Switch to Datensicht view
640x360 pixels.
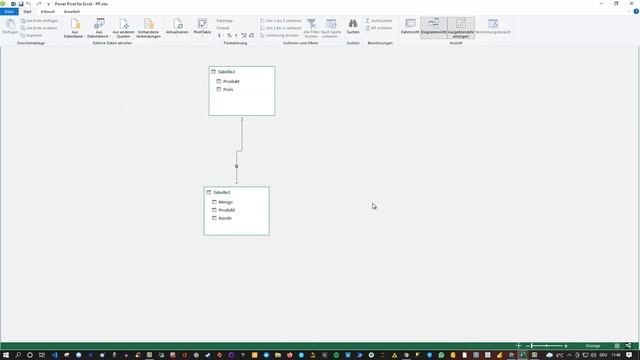click(410, 26)
